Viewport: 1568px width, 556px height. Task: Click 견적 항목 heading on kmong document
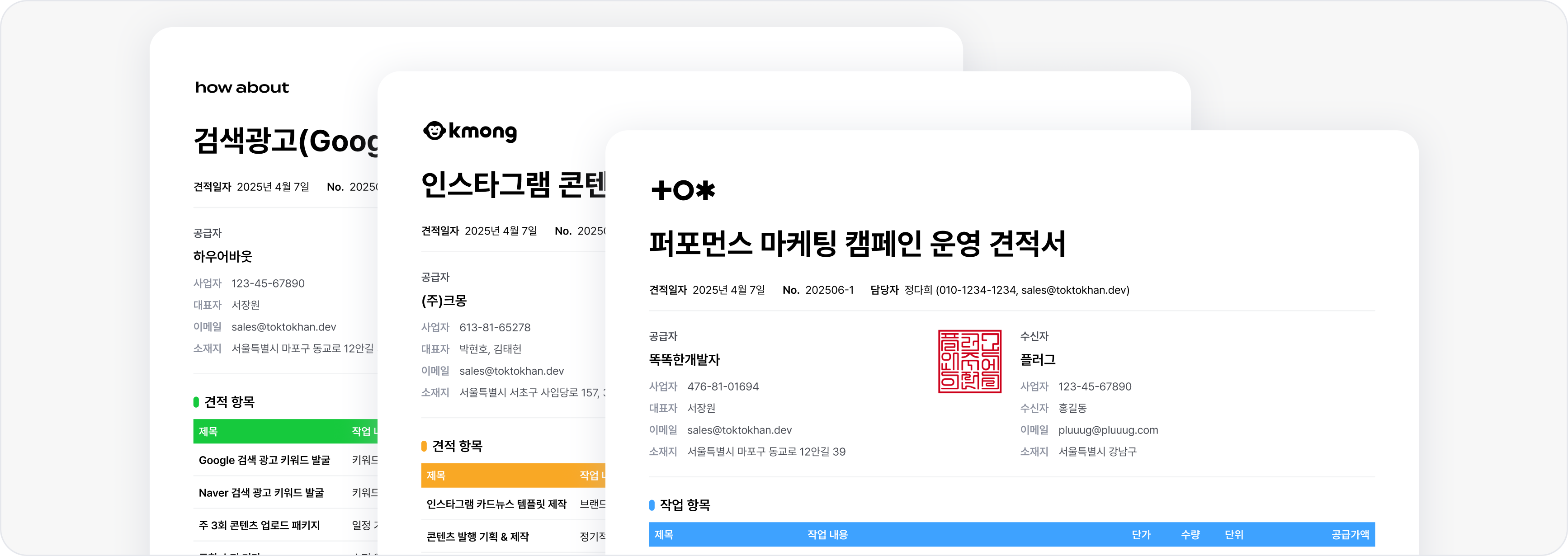tap(457, 446)
